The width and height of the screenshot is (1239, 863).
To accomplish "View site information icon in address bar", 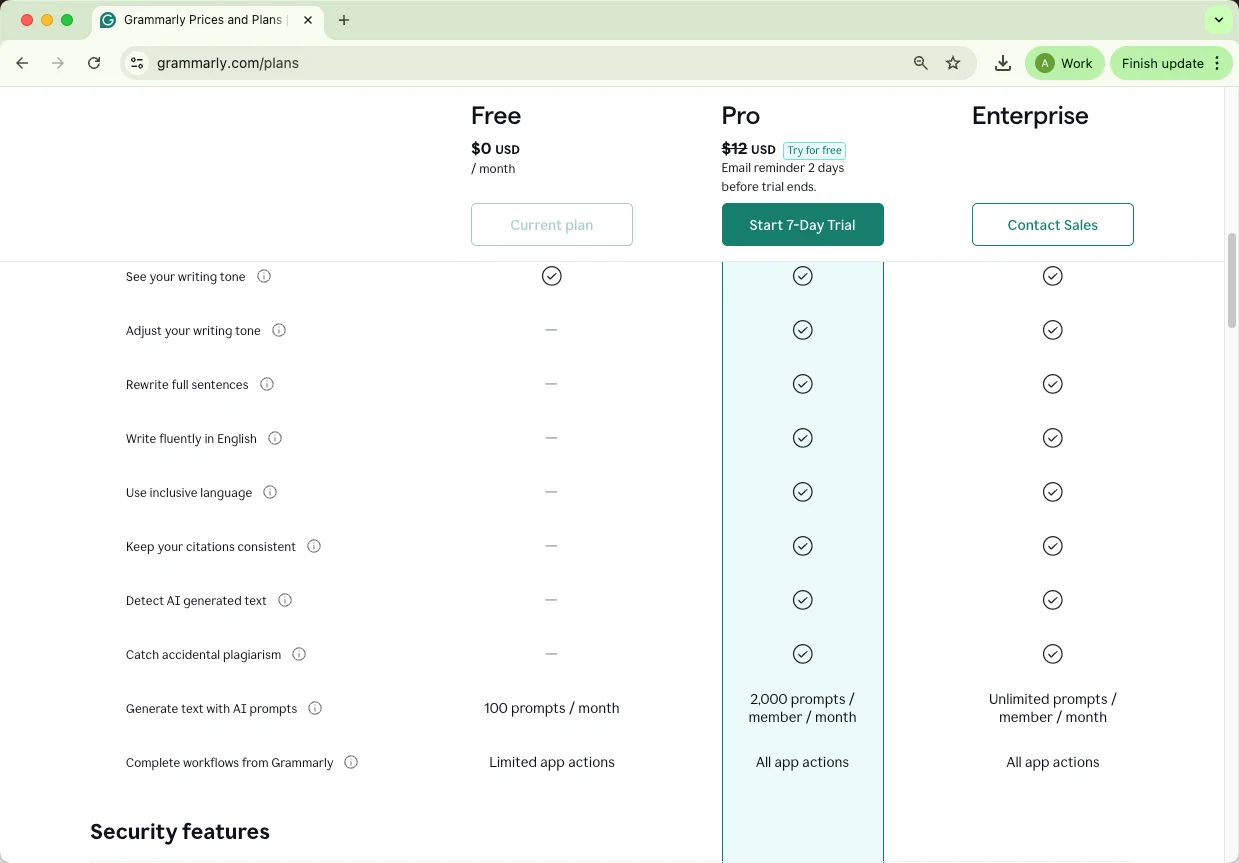I will pos(138,63).
